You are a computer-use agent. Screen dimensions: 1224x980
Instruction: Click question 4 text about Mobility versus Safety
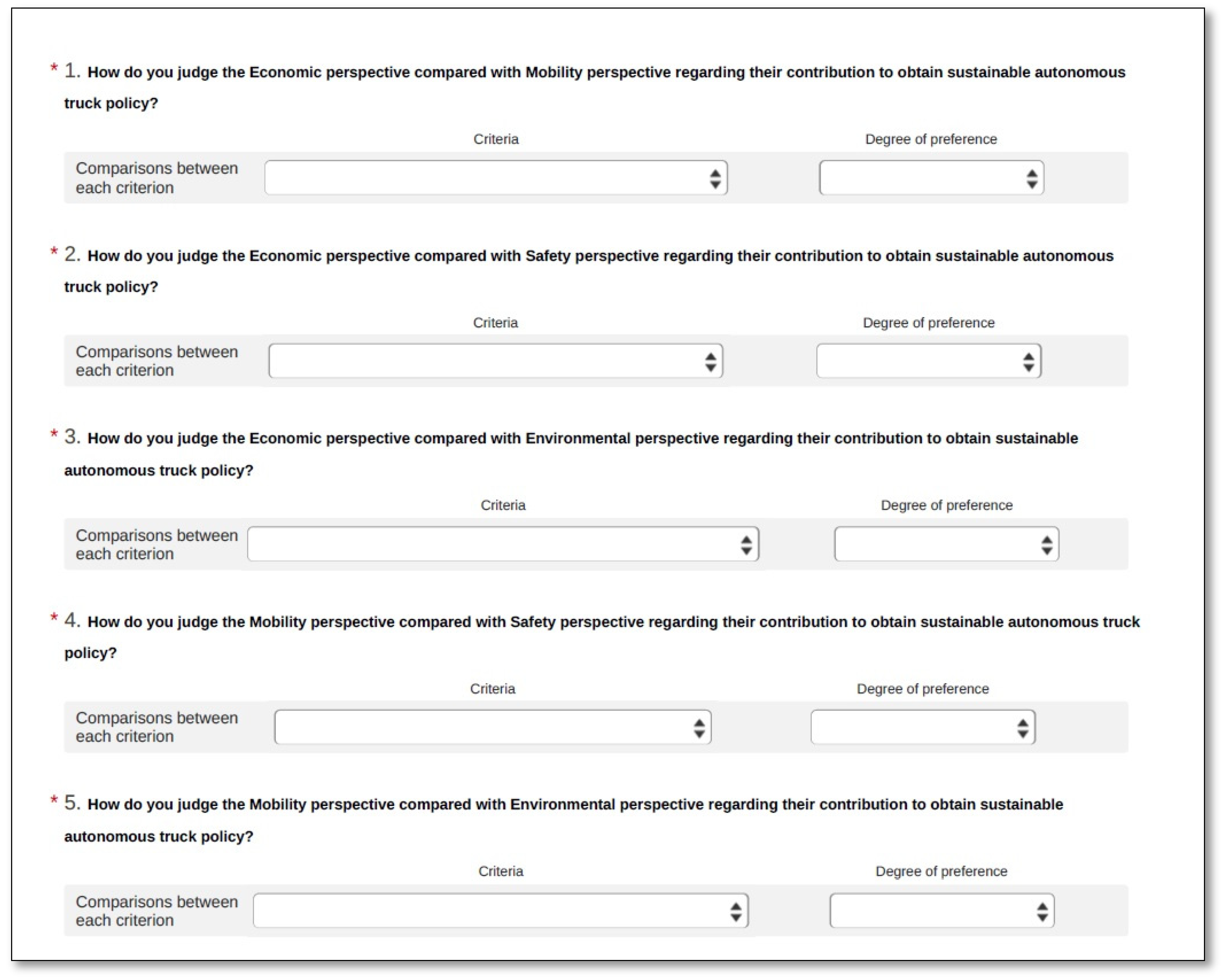point(613,622)
